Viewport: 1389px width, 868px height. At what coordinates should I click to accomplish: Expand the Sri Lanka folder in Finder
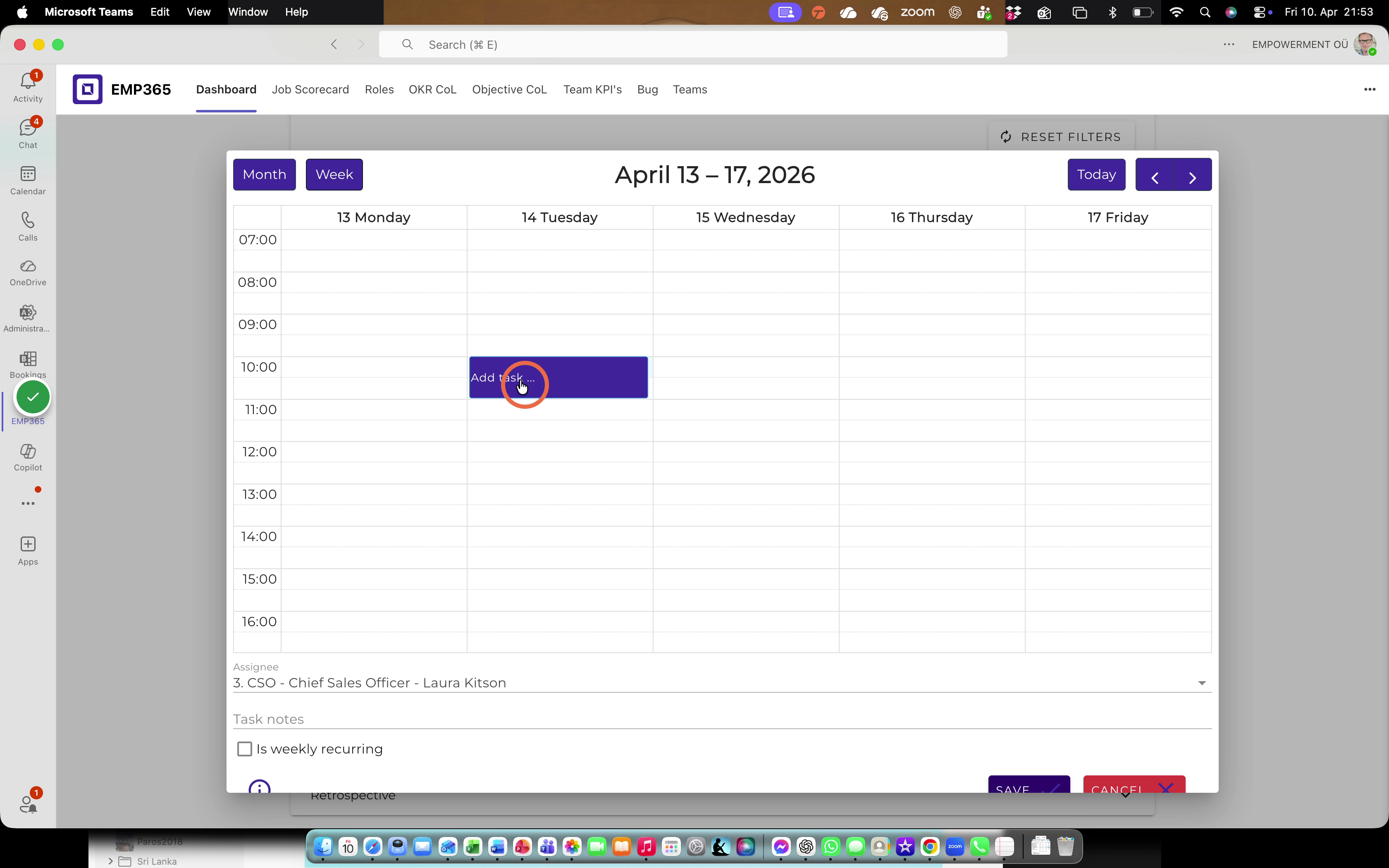[110, 861]
